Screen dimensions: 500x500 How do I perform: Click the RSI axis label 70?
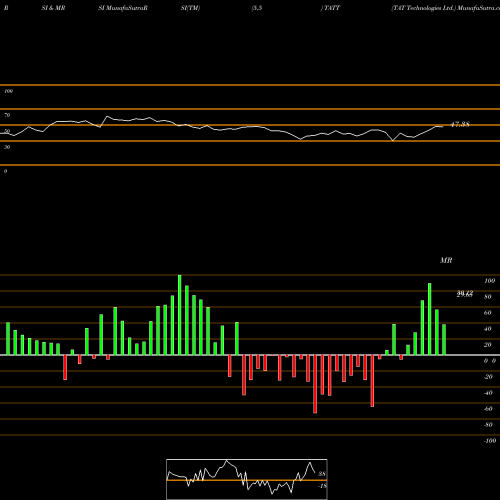click(7, 115)
